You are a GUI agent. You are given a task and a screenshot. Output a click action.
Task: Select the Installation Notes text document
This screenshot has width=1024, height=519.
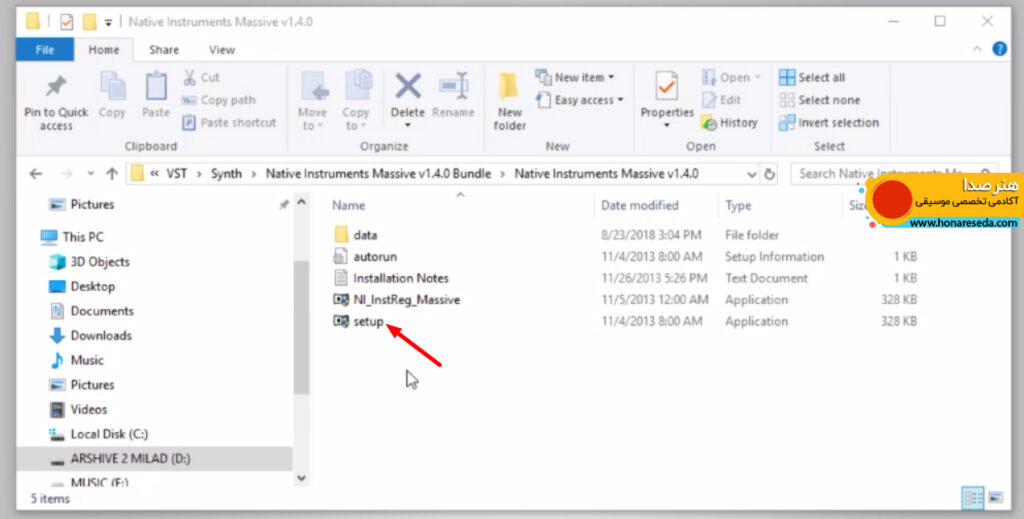point(400,278)
